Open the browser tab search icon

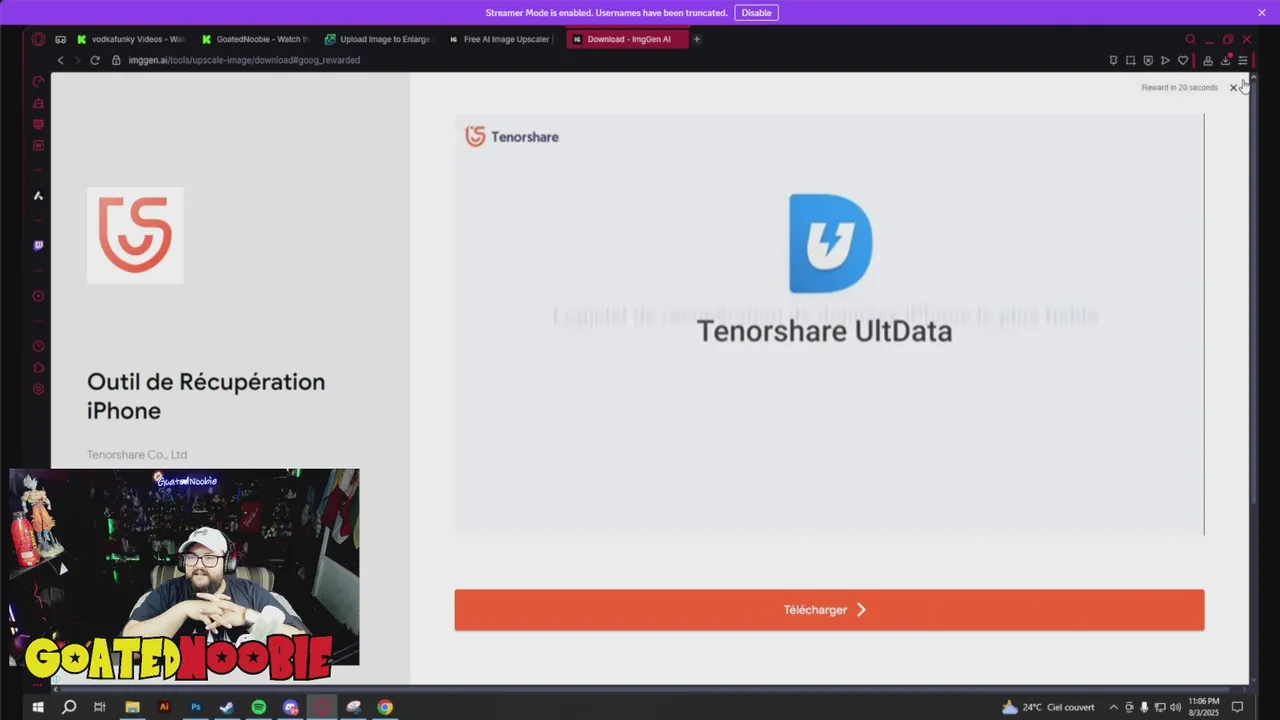pyautogui.click(x=1190, y=39)
